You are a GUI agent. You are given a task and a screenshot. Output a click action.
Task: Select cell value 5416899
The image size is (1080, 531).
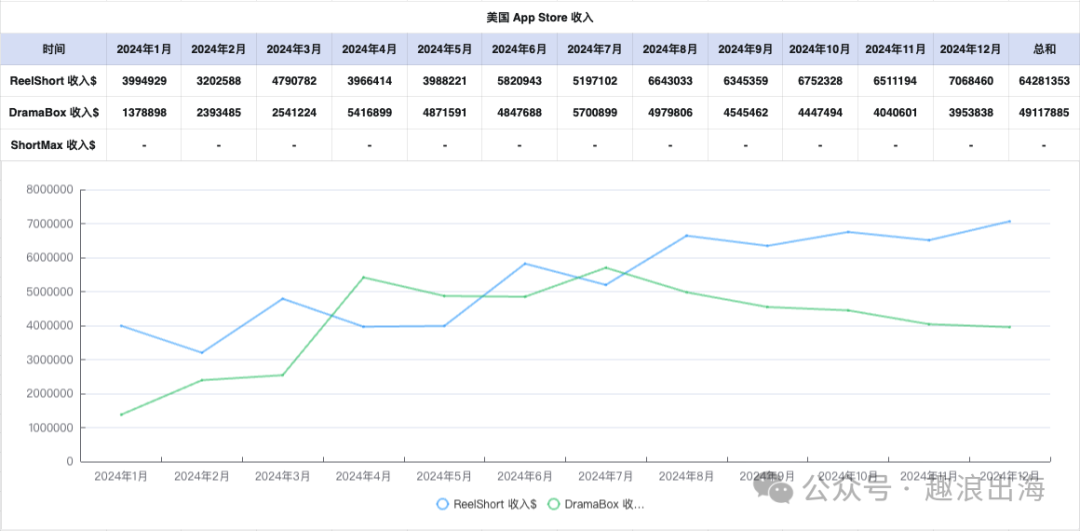[369, 113]
